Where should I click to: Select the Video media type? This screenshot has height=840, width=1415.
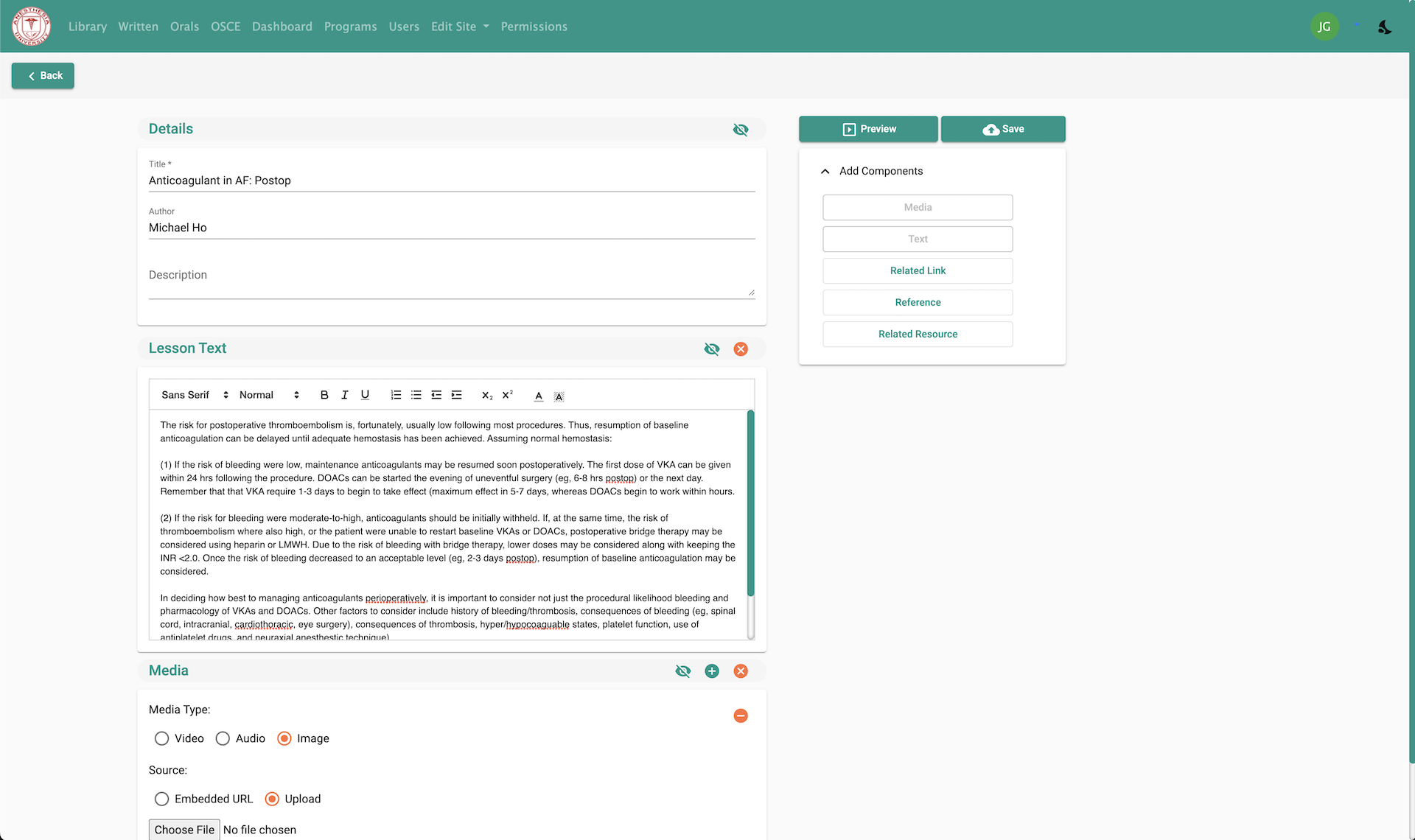point(161,738)
